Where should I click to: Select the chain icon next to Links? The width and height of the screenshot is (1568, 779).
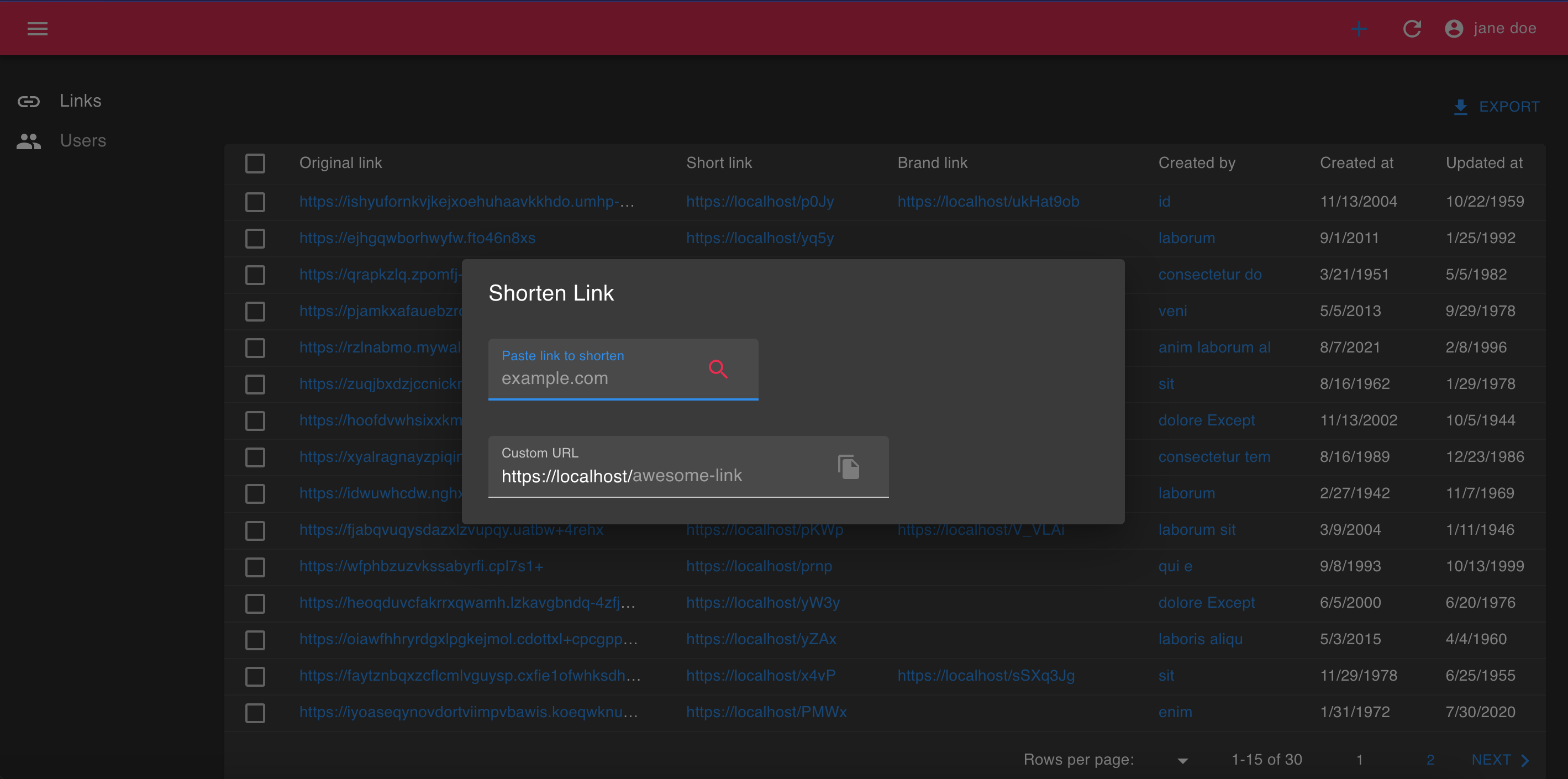click(29, 101)
